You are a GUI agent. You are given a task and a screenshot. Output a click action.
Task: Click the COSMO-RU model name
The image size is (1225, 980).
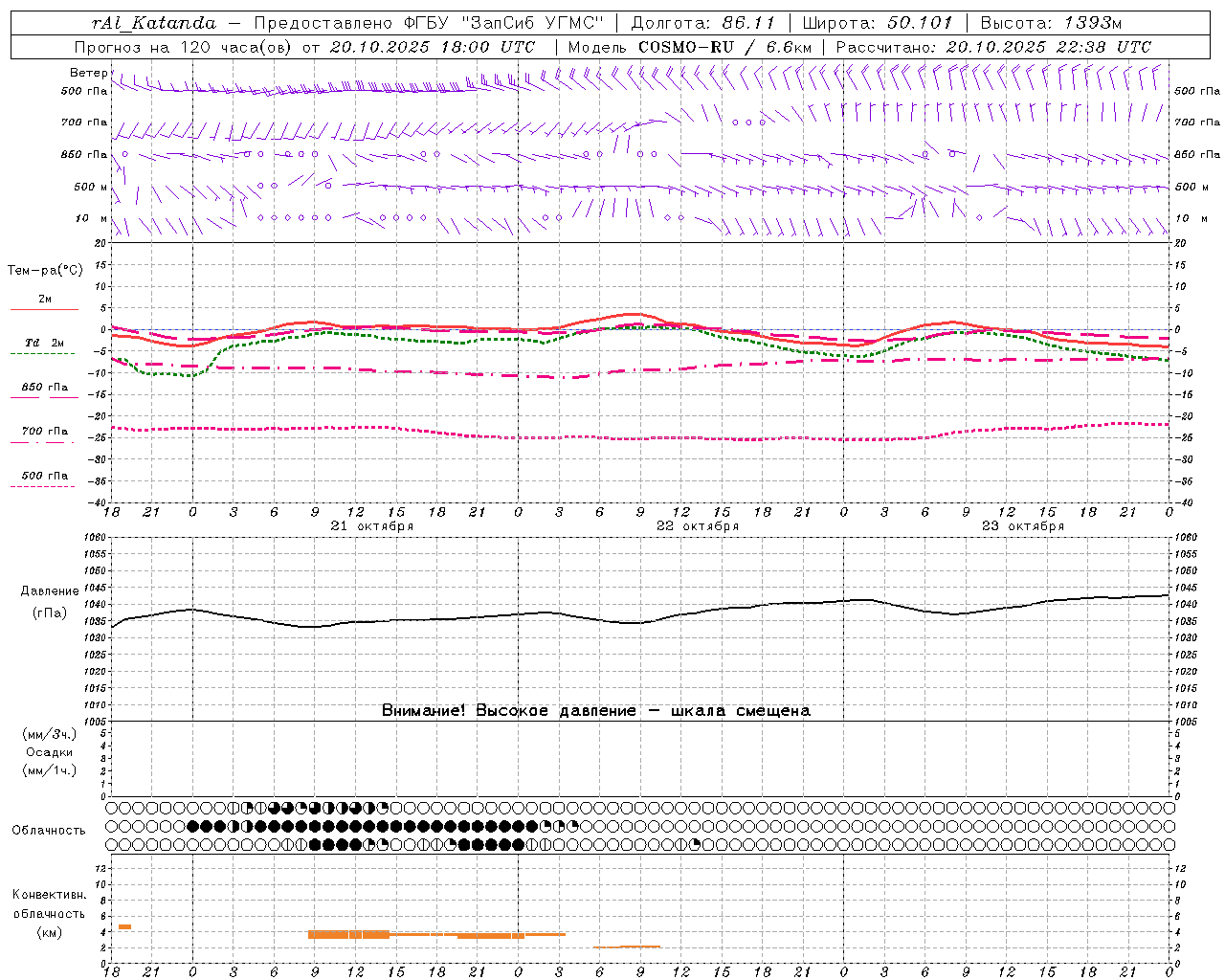point(691,47)
